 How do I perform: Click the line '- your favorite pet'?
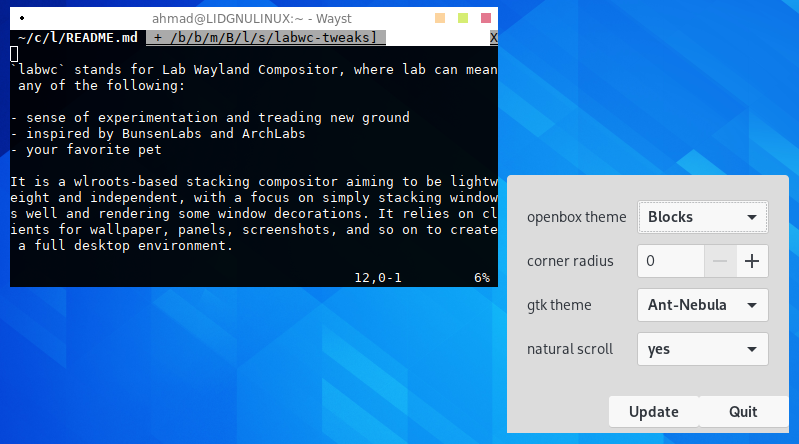(86, 149)
